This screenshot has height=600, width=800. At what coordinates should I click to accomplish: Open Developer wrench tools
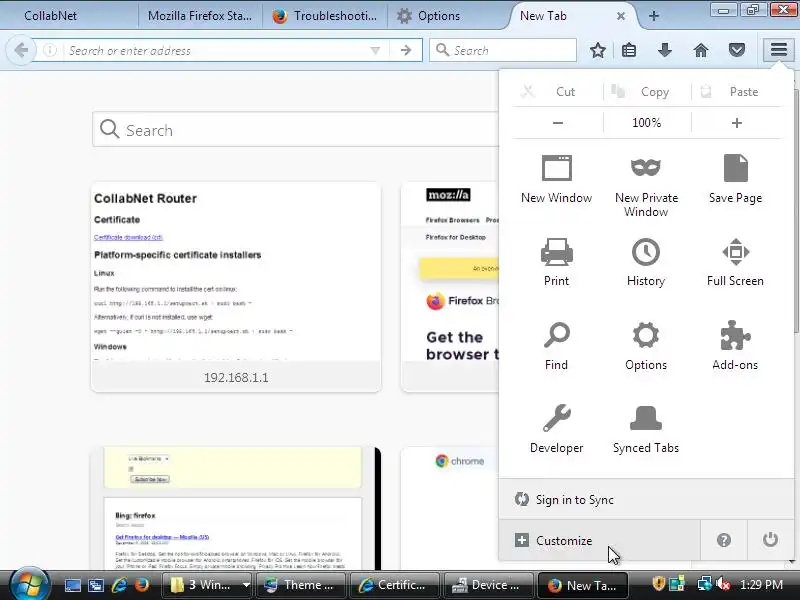556,429
